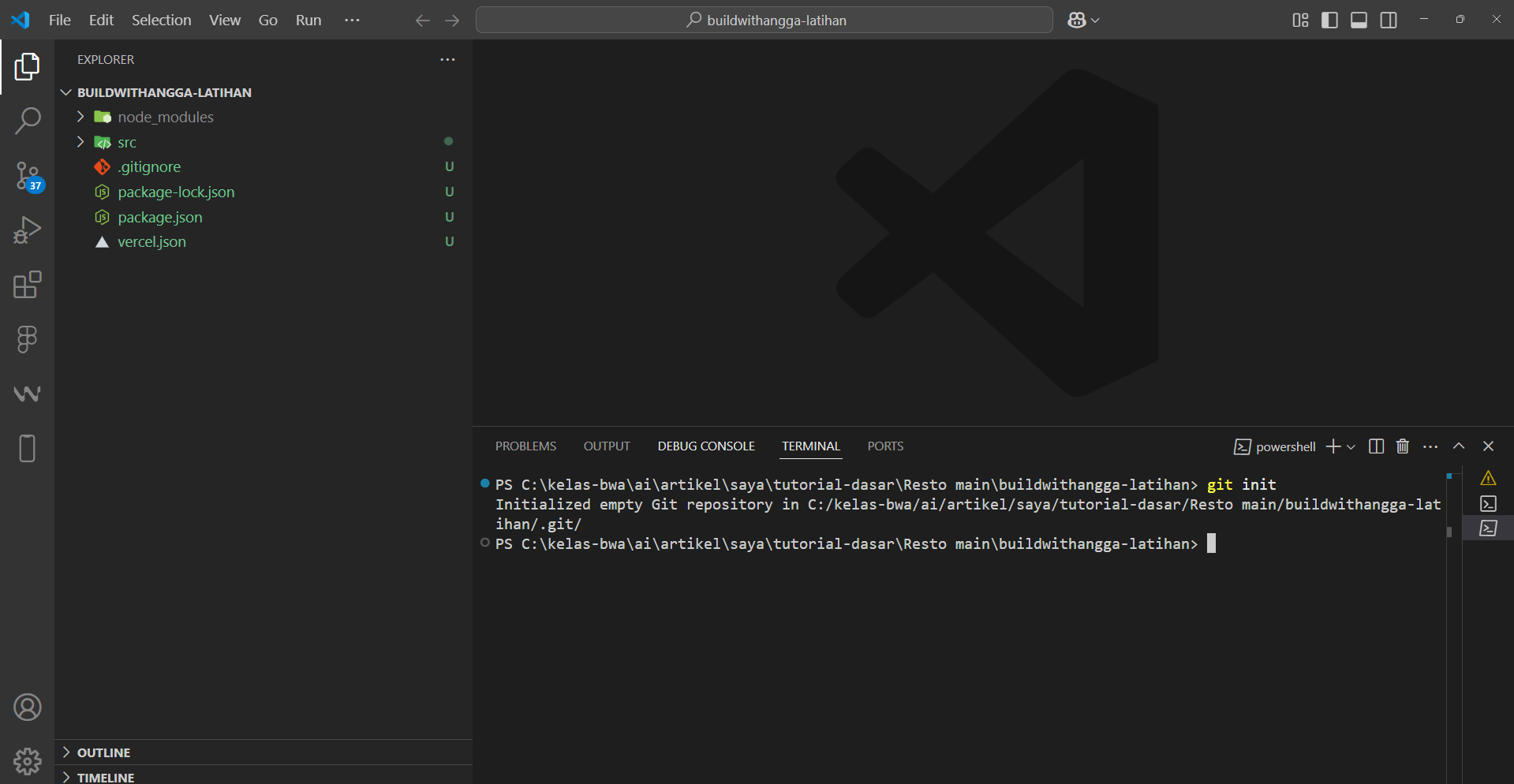Click the EXPLORER panel title
Image resolution: width=1514 pixels, height=784 pixels.
(x=106, y=60)
